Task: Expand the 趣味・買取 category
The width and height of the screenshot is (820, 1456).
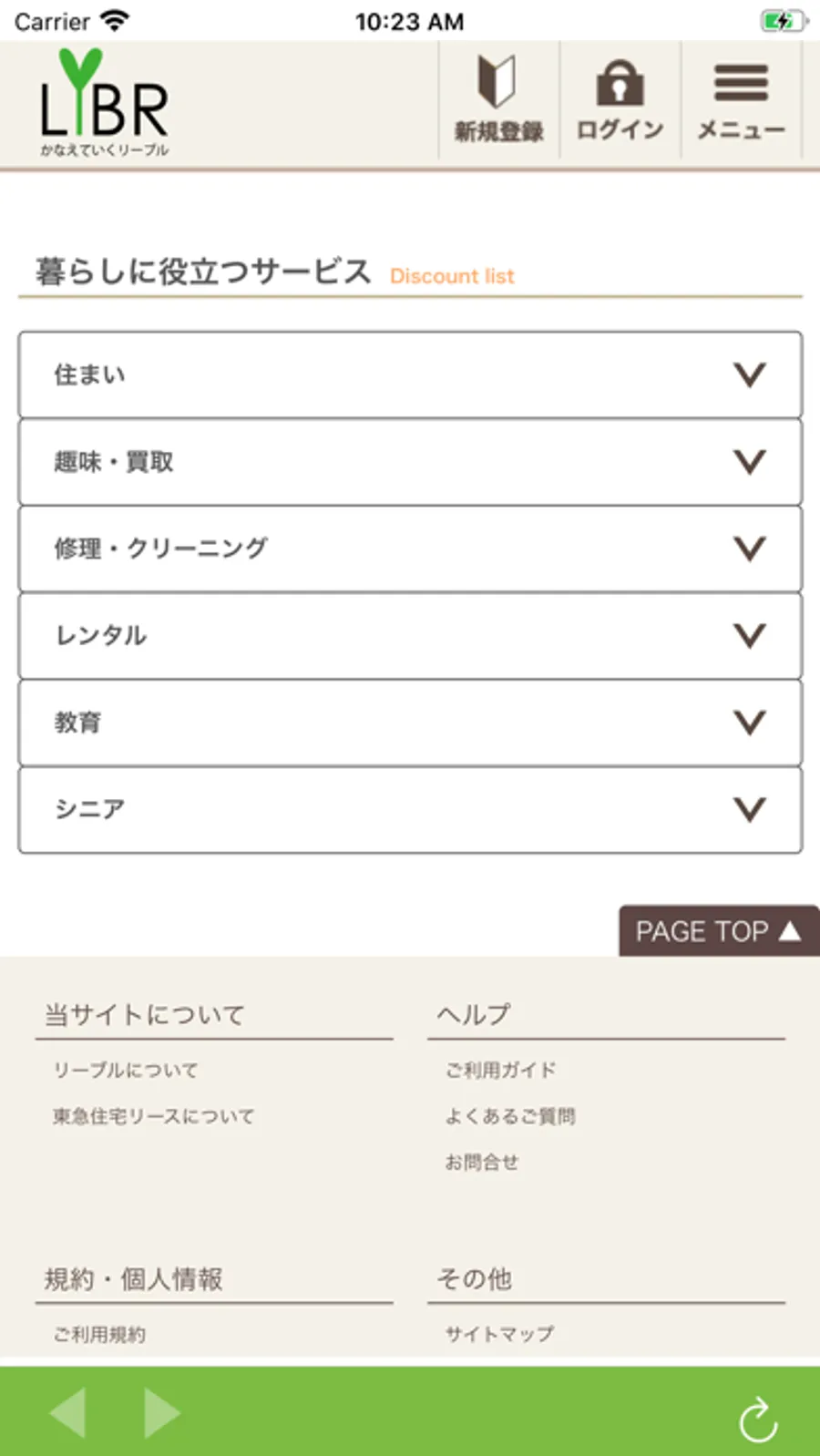Action: [410, 462]
